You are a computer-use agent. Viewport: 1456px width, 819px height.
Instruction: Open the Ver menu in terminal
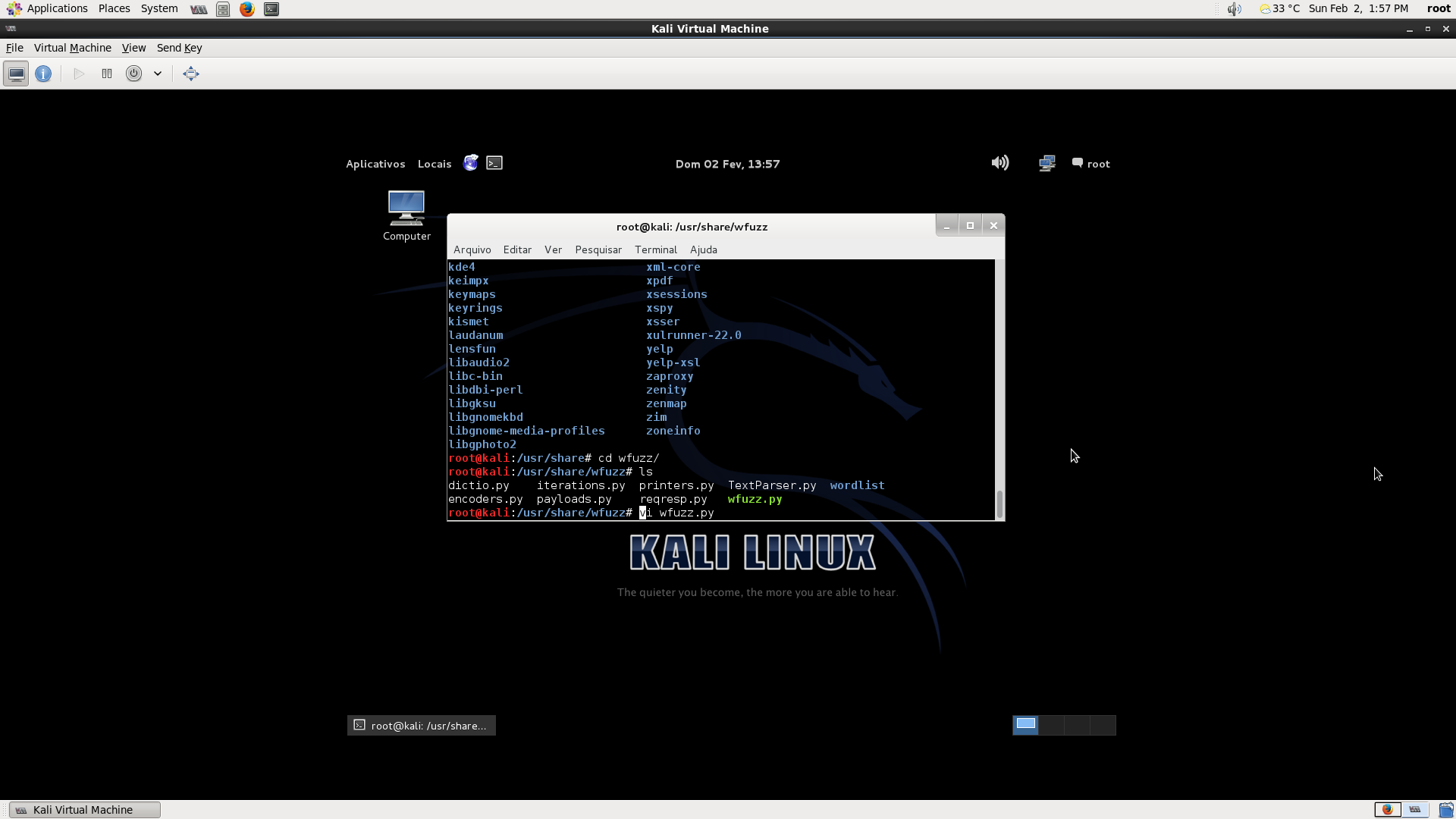coord(553,249)
